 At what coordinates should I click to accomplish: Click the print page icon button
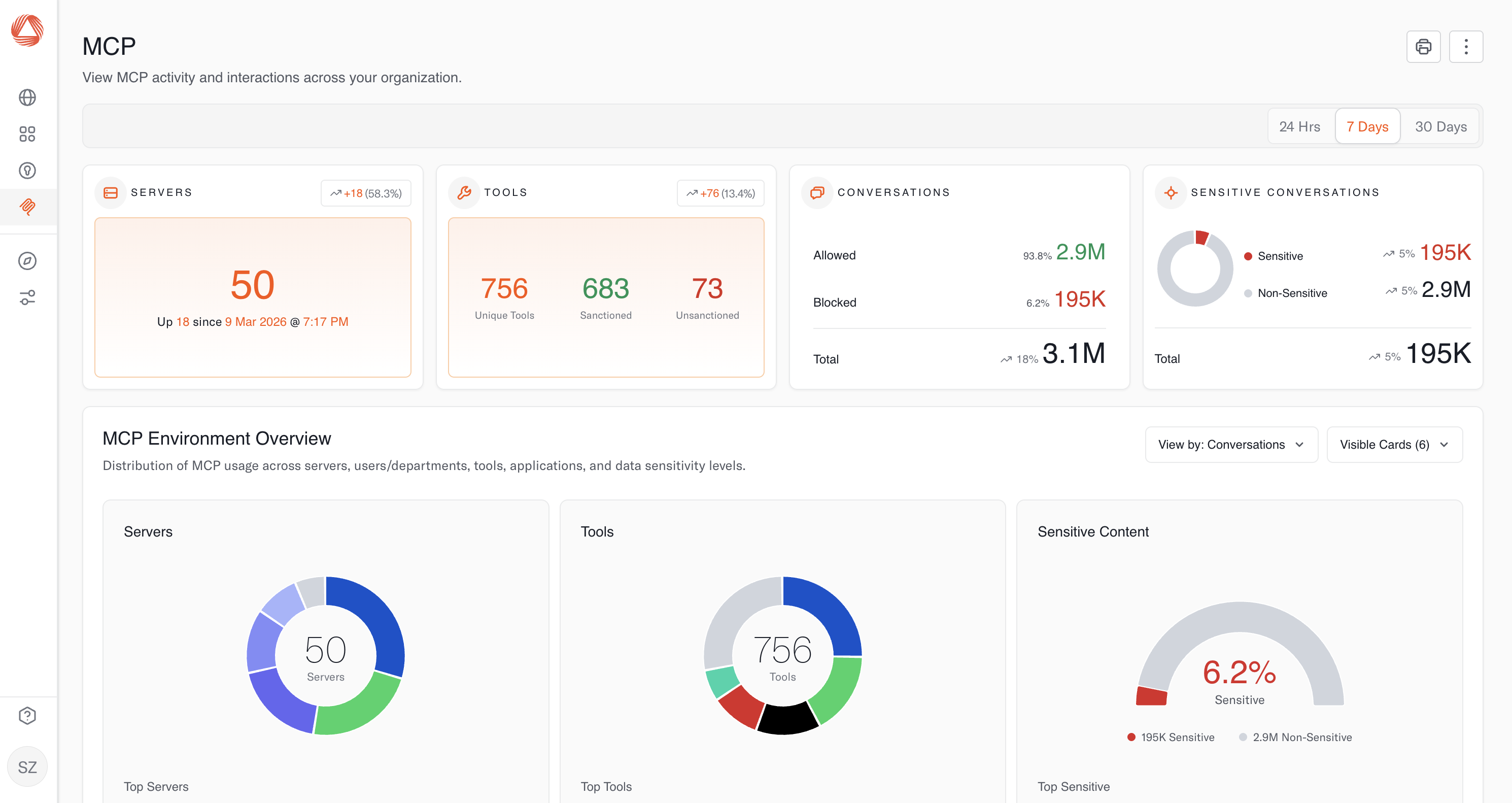click(x=1423, y=47)
